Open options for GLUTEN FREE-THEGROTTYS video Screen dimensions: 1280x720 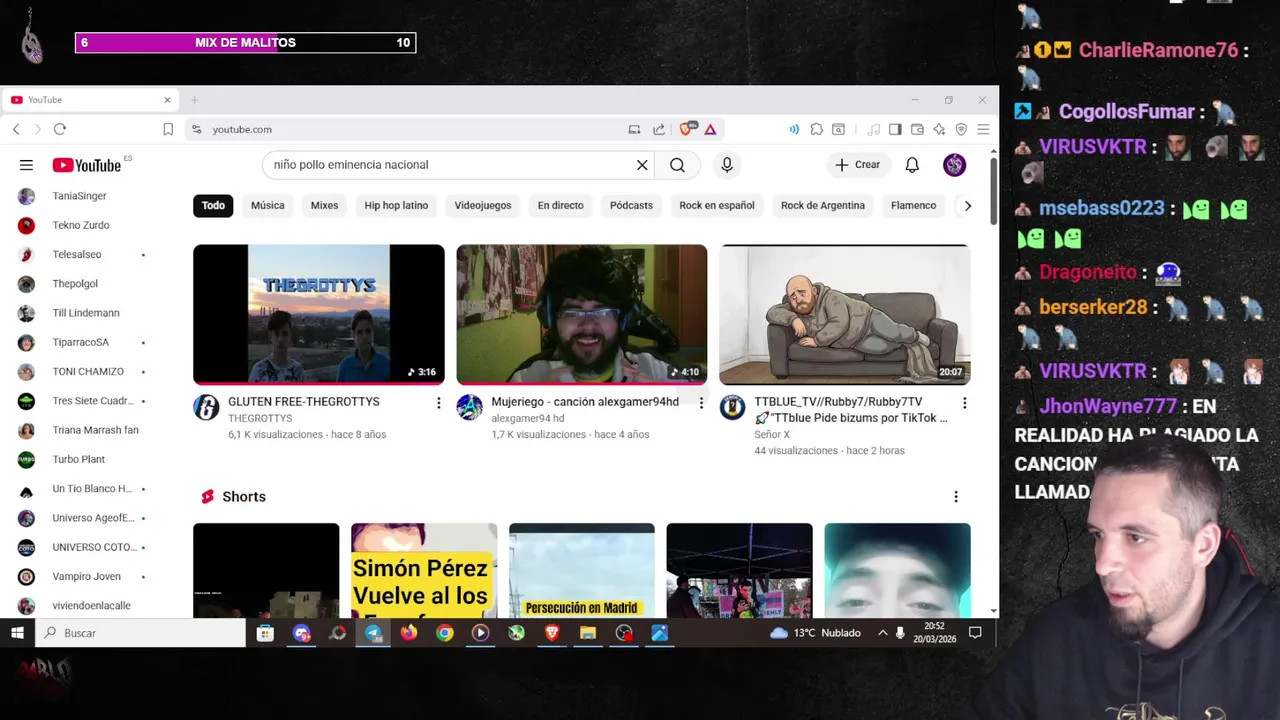(x=438, y=403)
